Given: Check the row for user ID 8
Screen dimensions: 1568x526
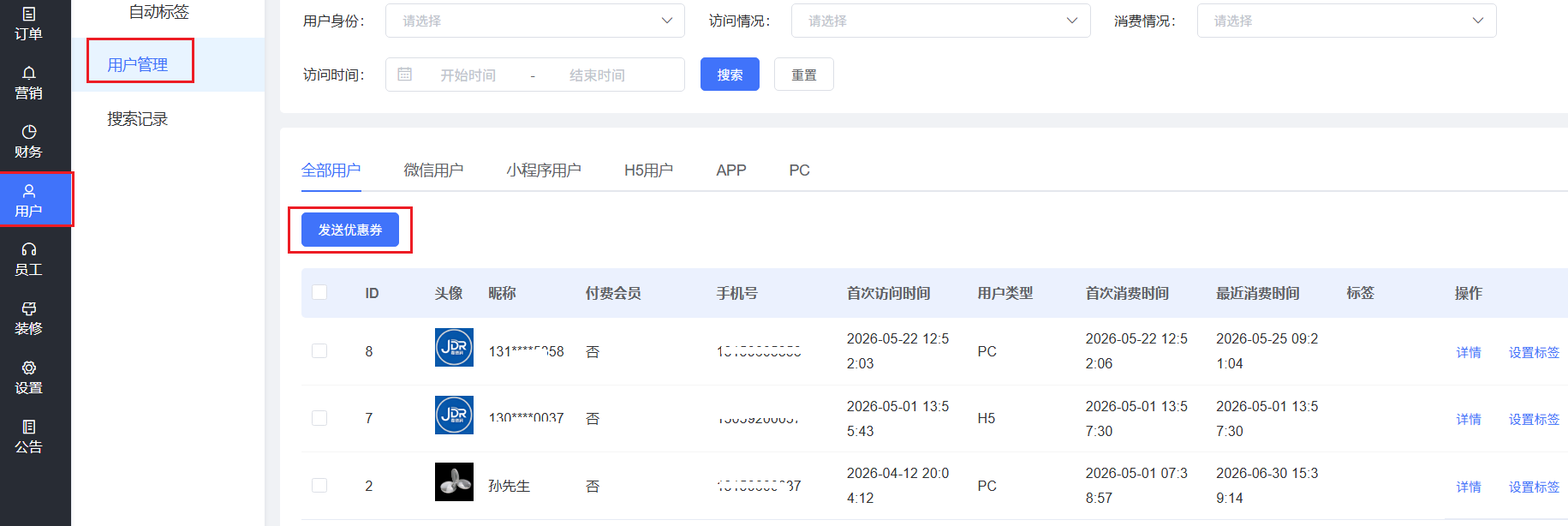Looking at the screenshot, I should click(319, 351).
